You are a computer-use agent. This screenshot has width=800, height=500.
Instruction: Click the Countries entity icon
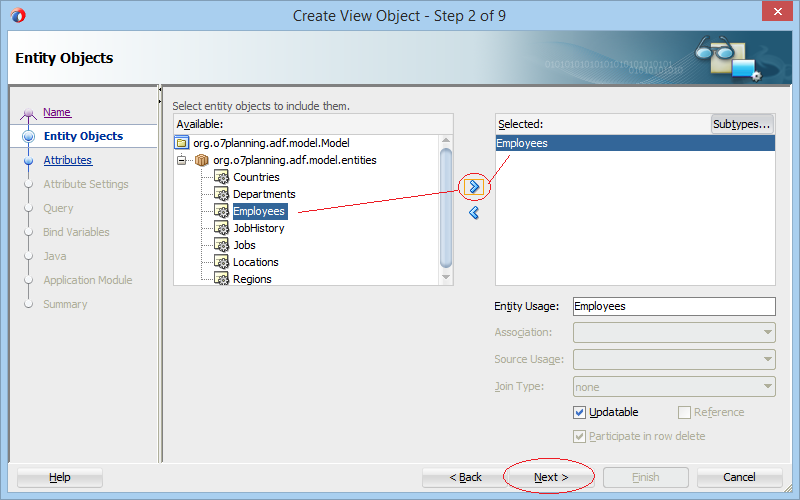click(221, 177)
